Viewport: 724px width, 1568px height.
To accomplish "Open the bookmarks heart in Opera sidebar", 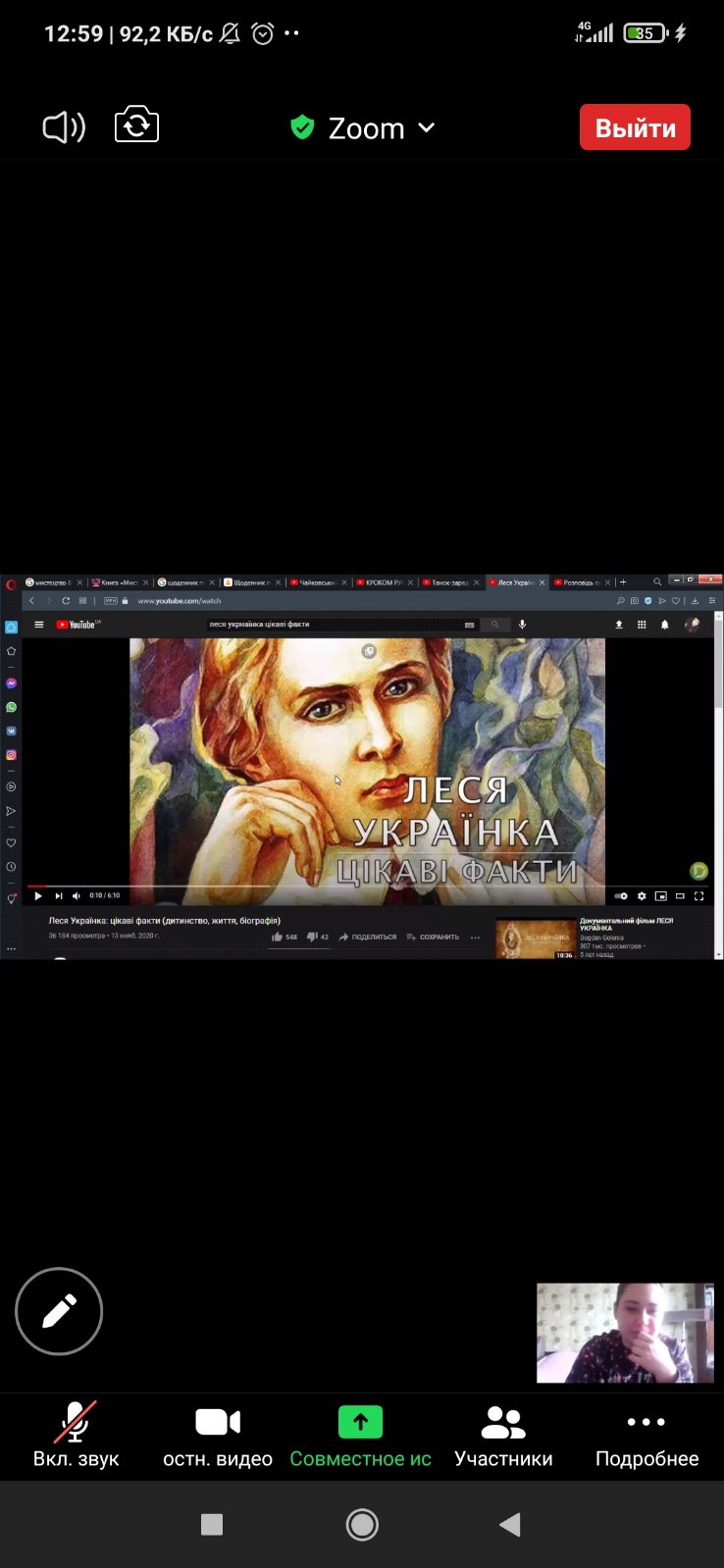I will tap(11, 843).
